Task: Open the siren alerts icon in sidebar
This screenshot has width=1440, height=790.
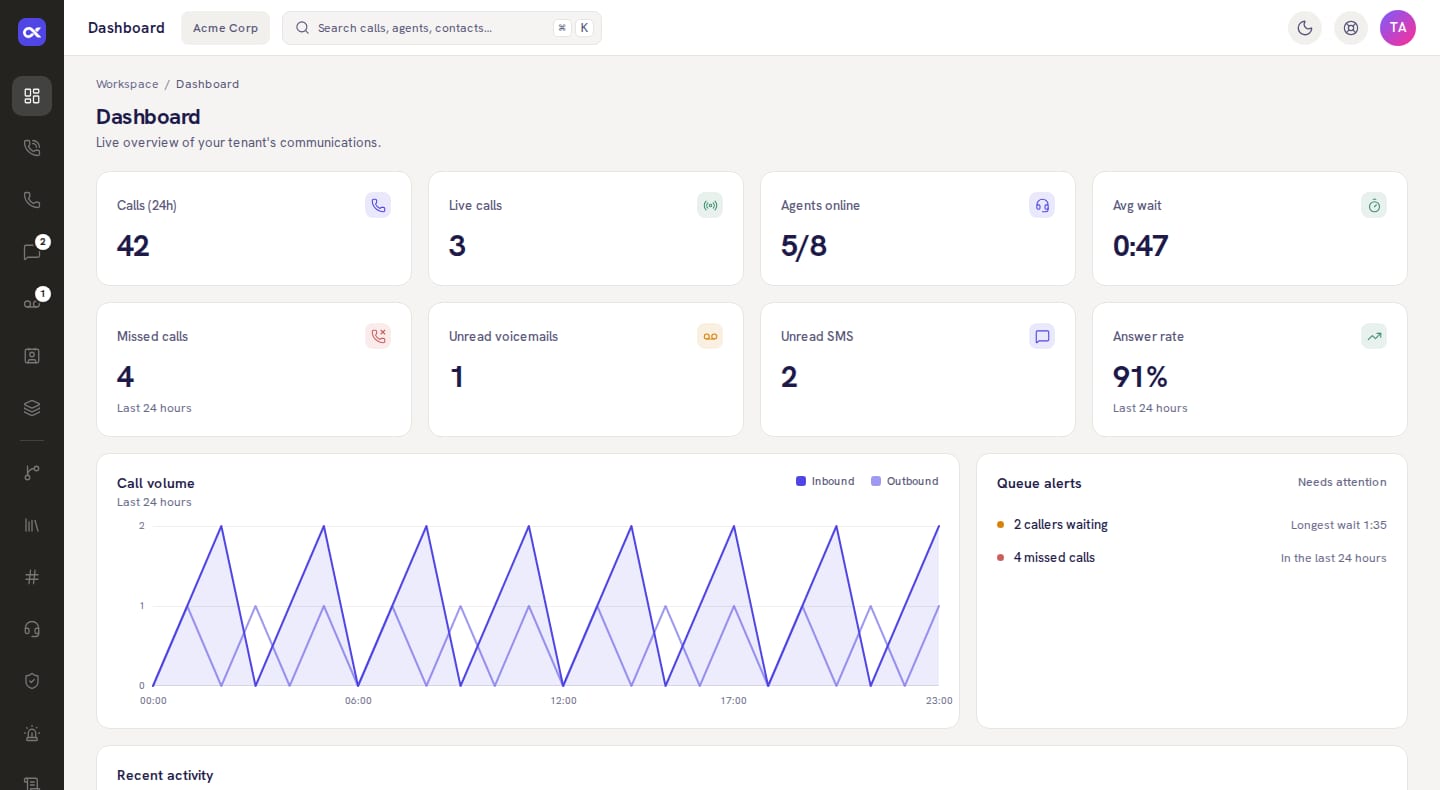Action: [32, 733]
